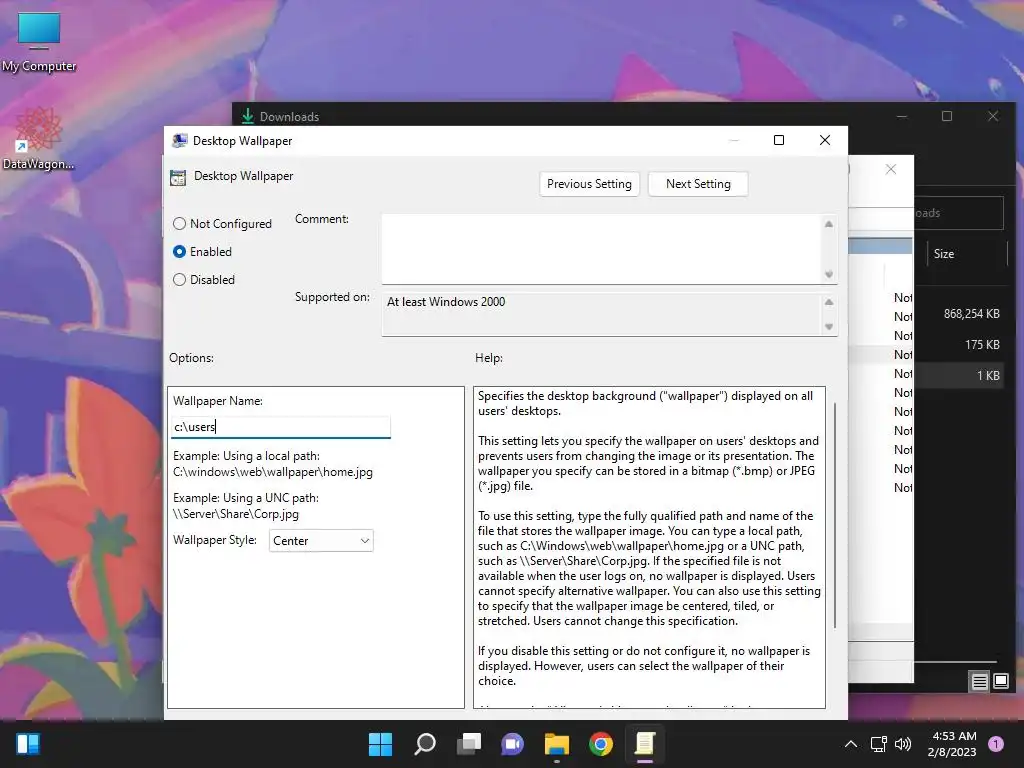Viewport: 1024px width, 768px height.
Task: Open File Explorer from the taskbar
Action: pyautogui.click(x=557, y=744)
